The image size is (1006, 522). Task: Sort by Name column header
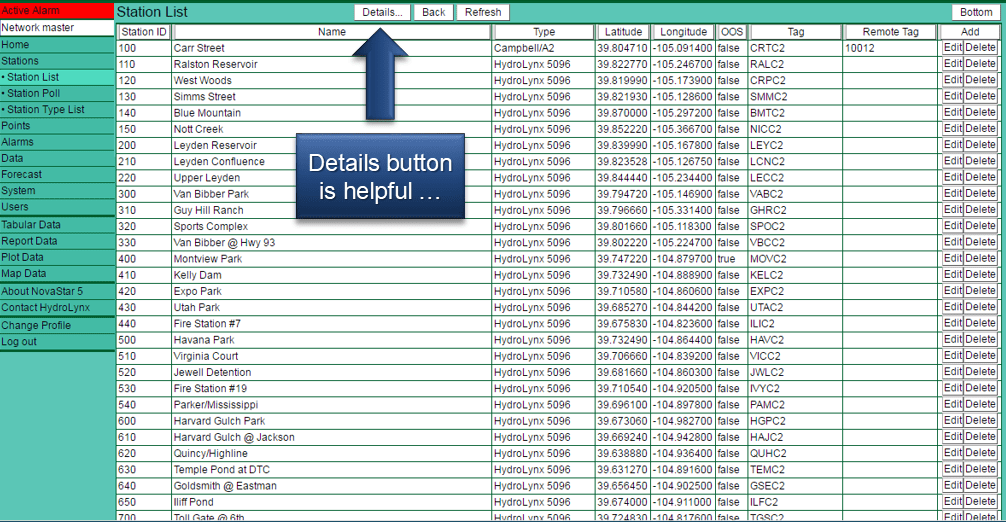[332, 31]
